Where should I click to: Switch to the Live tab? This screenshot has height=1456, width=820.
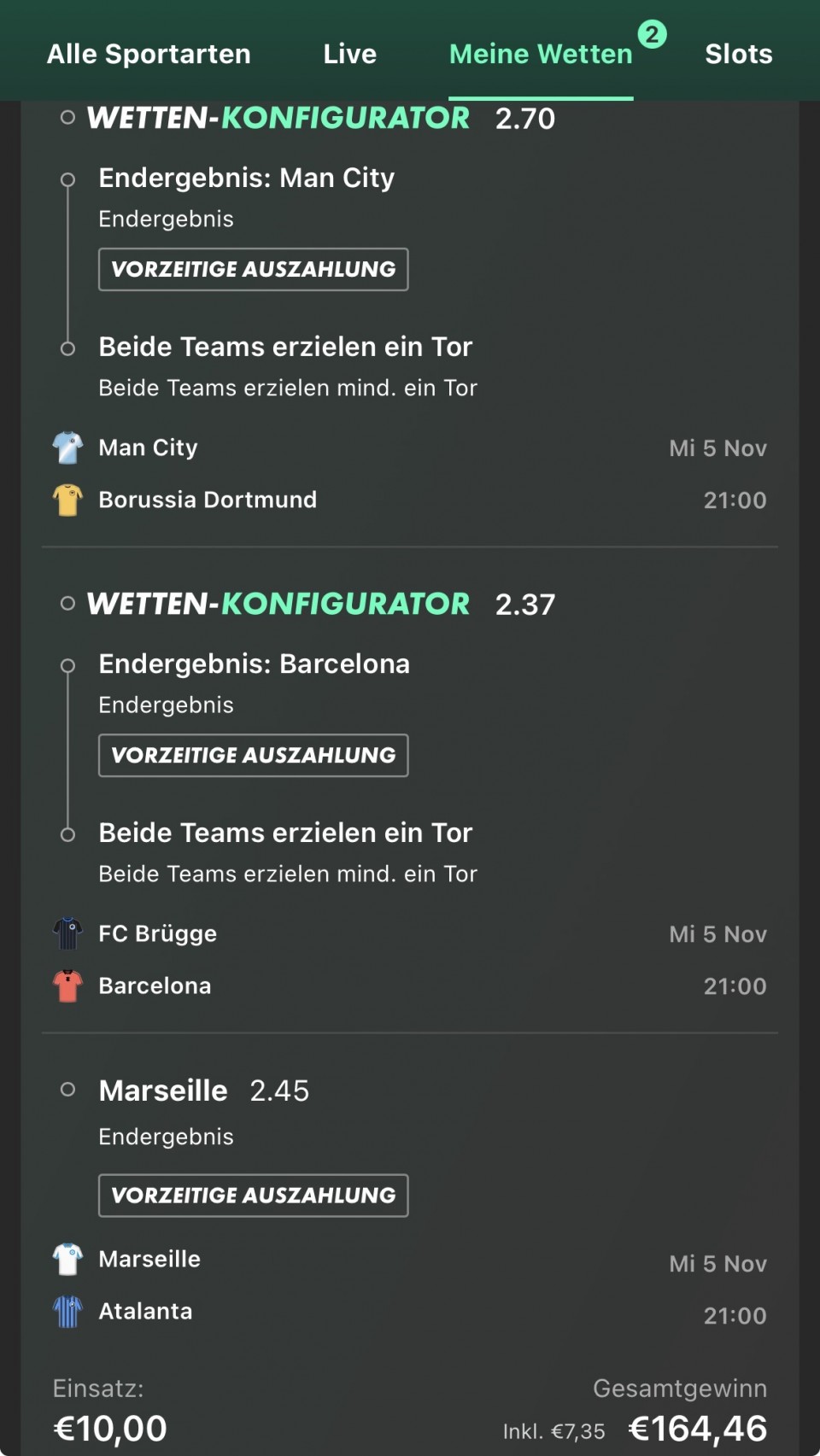pos(349,54)
